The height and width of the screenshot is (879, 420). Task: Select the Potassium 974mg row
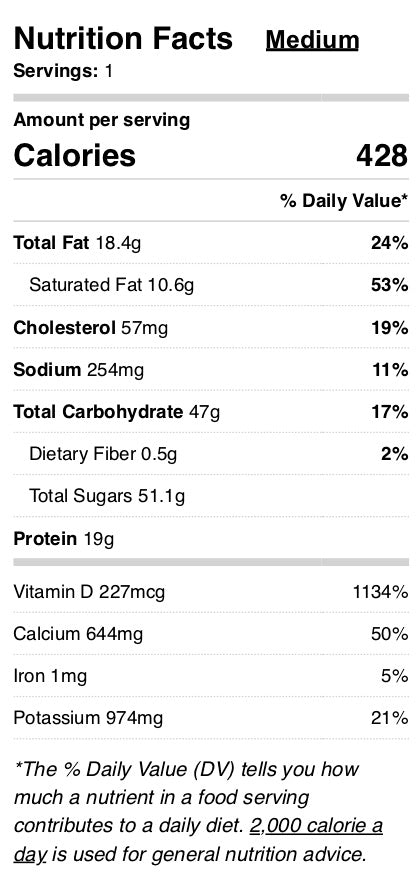(211, 718)
